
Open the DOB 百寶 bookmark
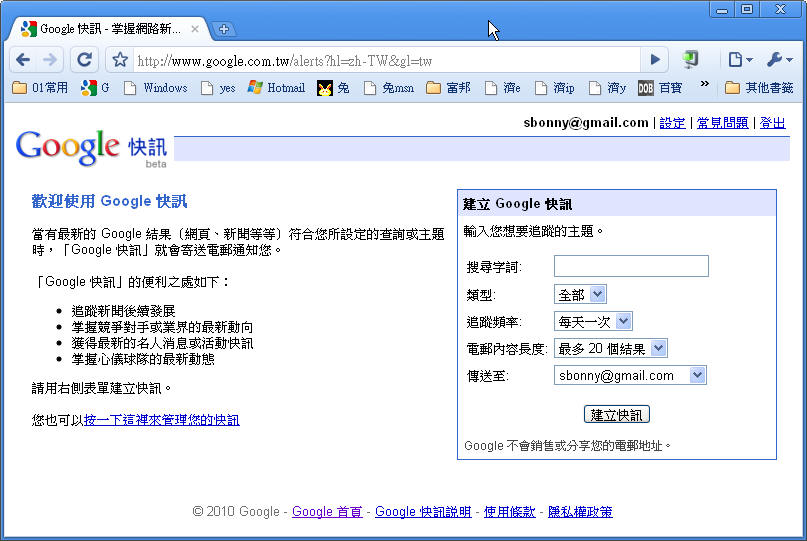(660, 88)
